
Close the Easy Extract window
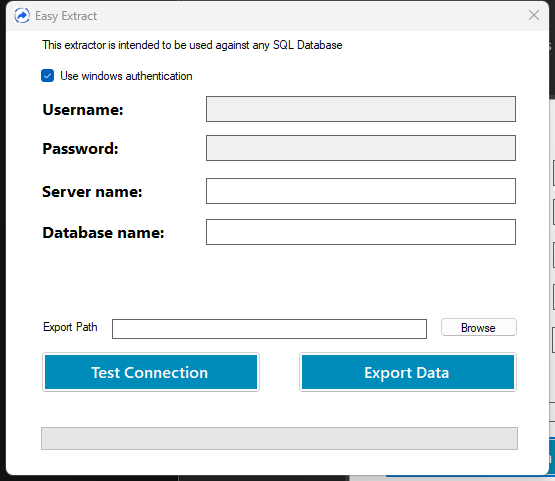click(534, 15)
